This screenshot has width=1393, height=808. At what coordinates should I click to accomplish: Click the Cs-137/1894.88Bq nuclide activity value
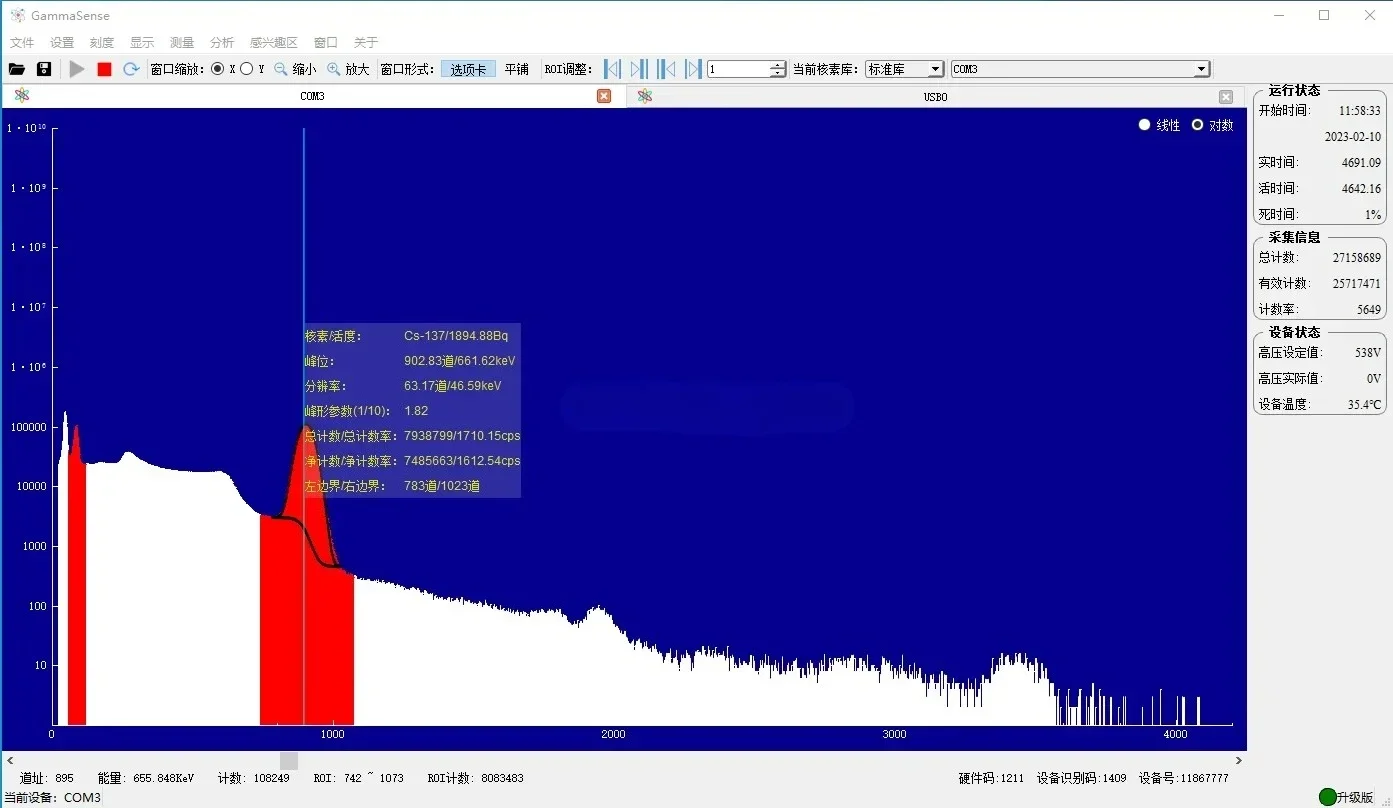[456, 336]
